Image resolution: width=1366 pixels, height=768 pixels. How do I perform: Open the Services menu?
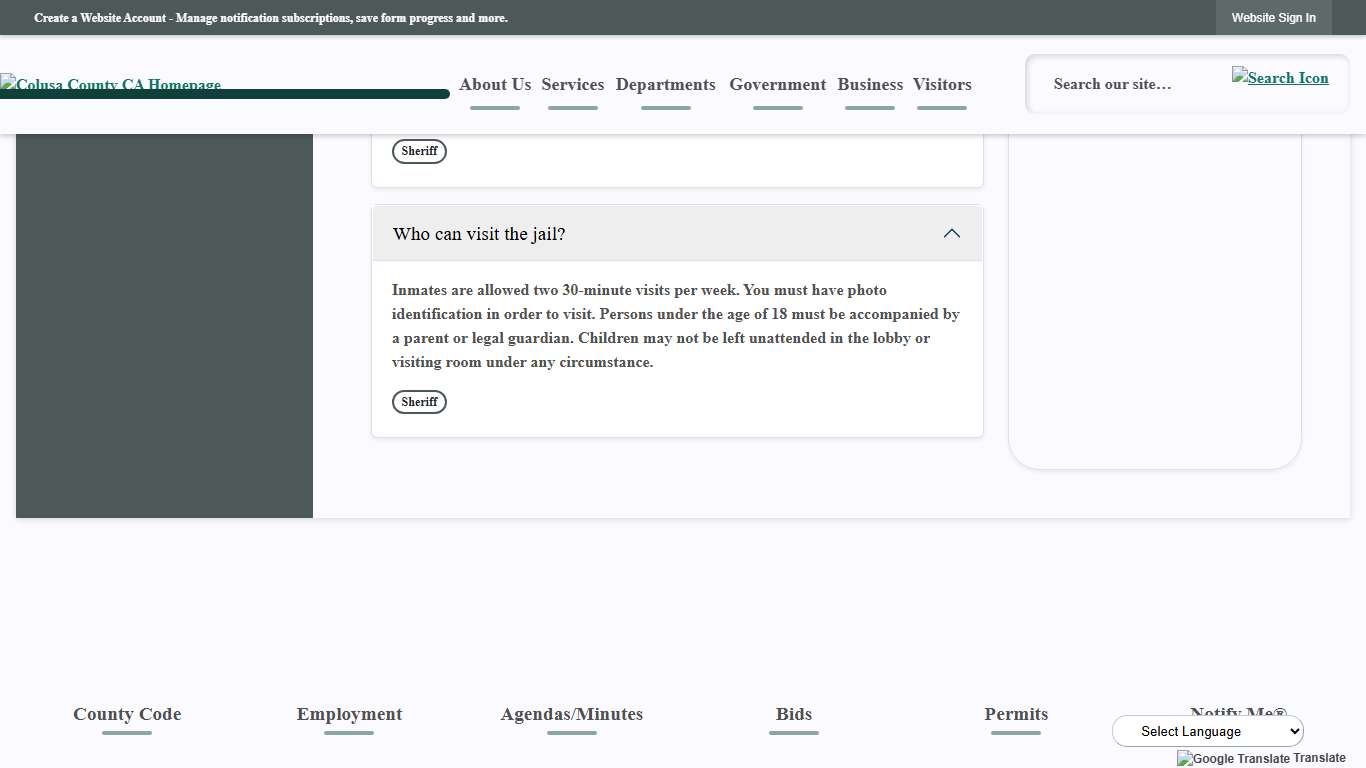coord(572,85)
